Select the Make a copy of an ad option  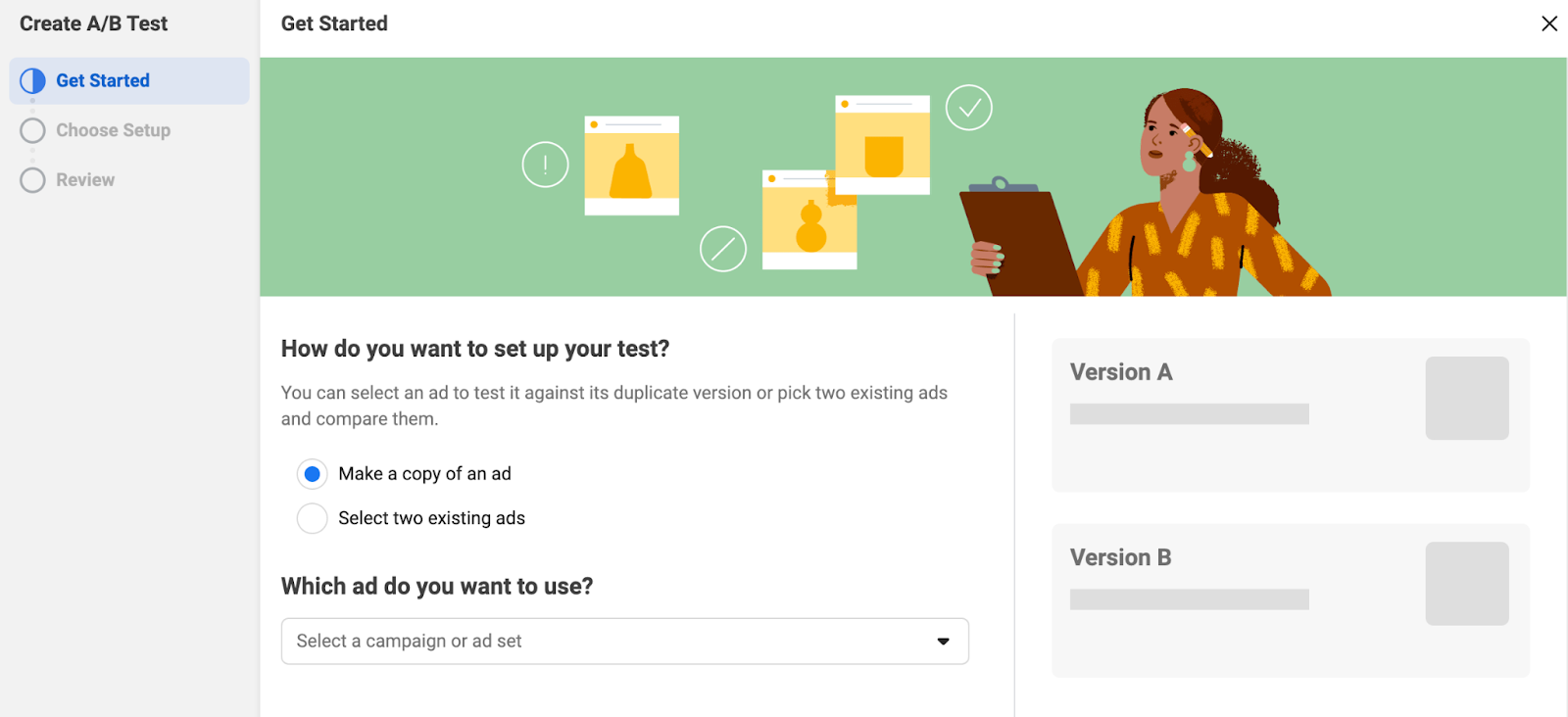313,474
